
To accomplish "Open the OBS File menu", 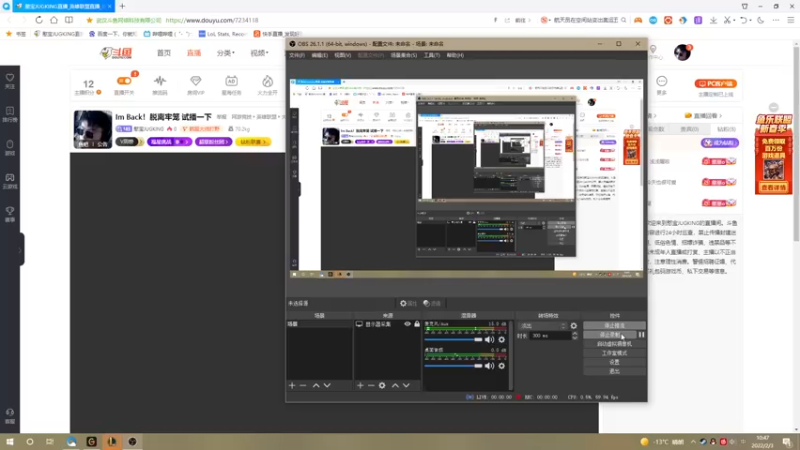I will (x=297, y=55).
